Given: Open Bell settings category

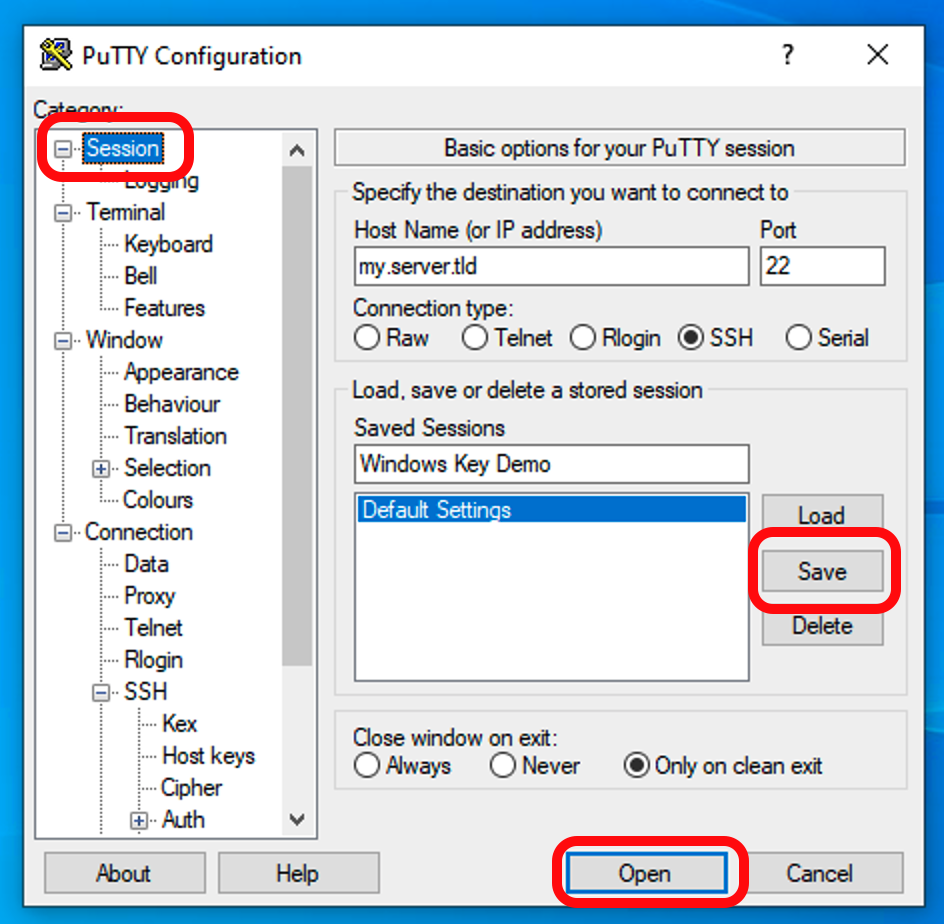Looking at the screenshot, I should coord(140,276).
